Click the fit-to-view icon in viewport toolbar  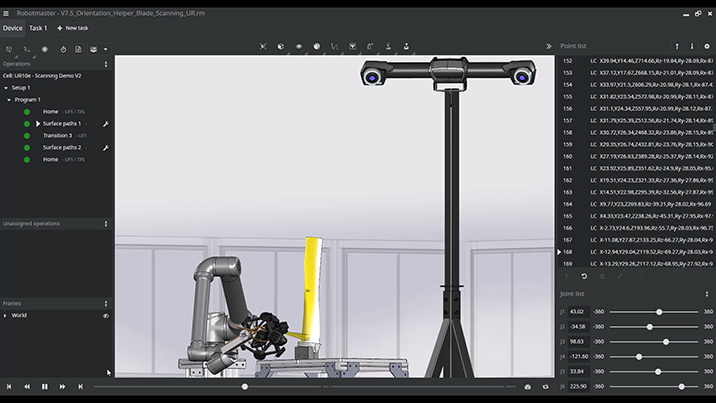pos(263,46)
